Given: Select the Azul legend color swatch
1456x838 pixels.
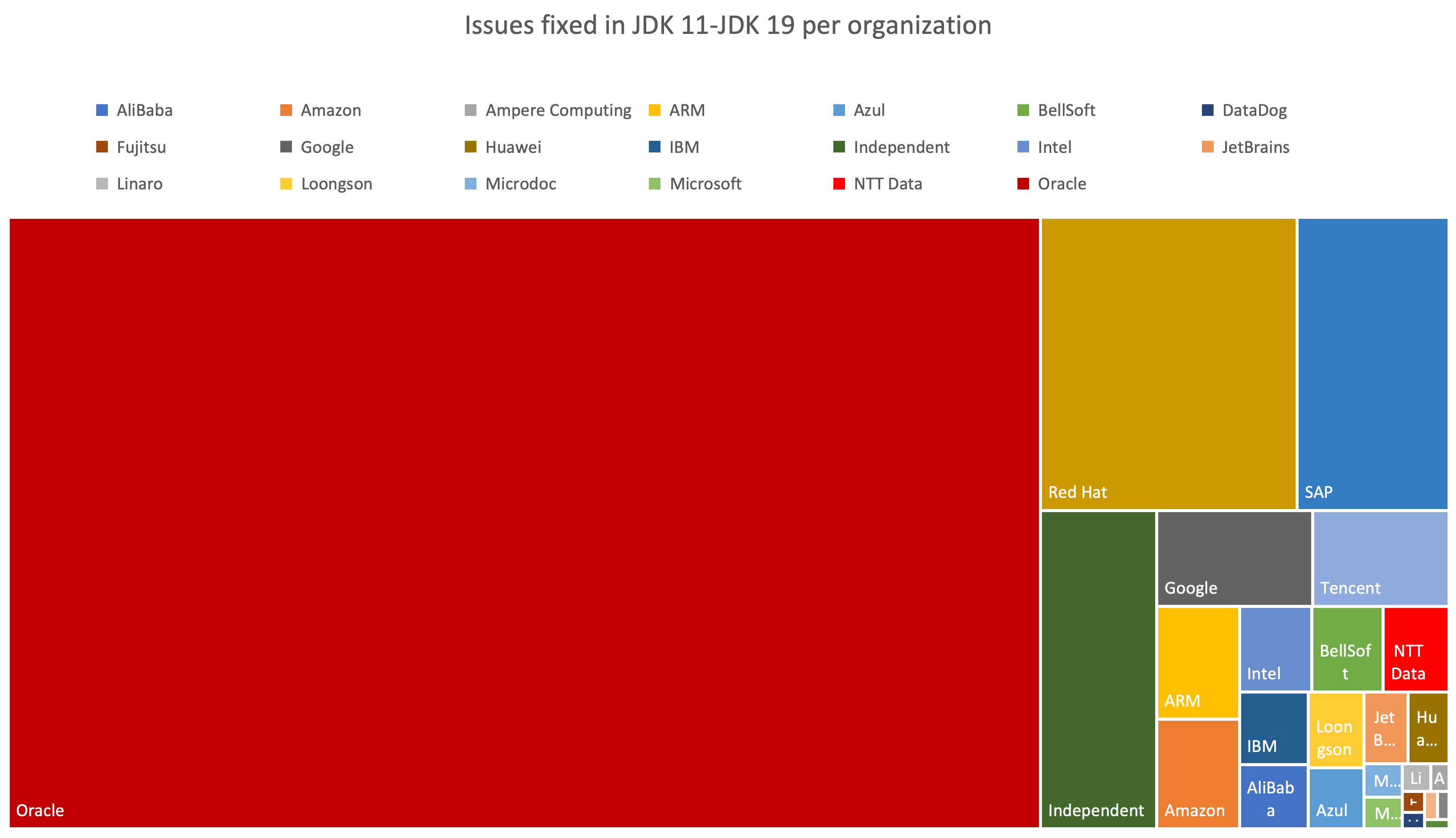Looking at the screenshot, I should pyautogui.click(x=839, y=110).
